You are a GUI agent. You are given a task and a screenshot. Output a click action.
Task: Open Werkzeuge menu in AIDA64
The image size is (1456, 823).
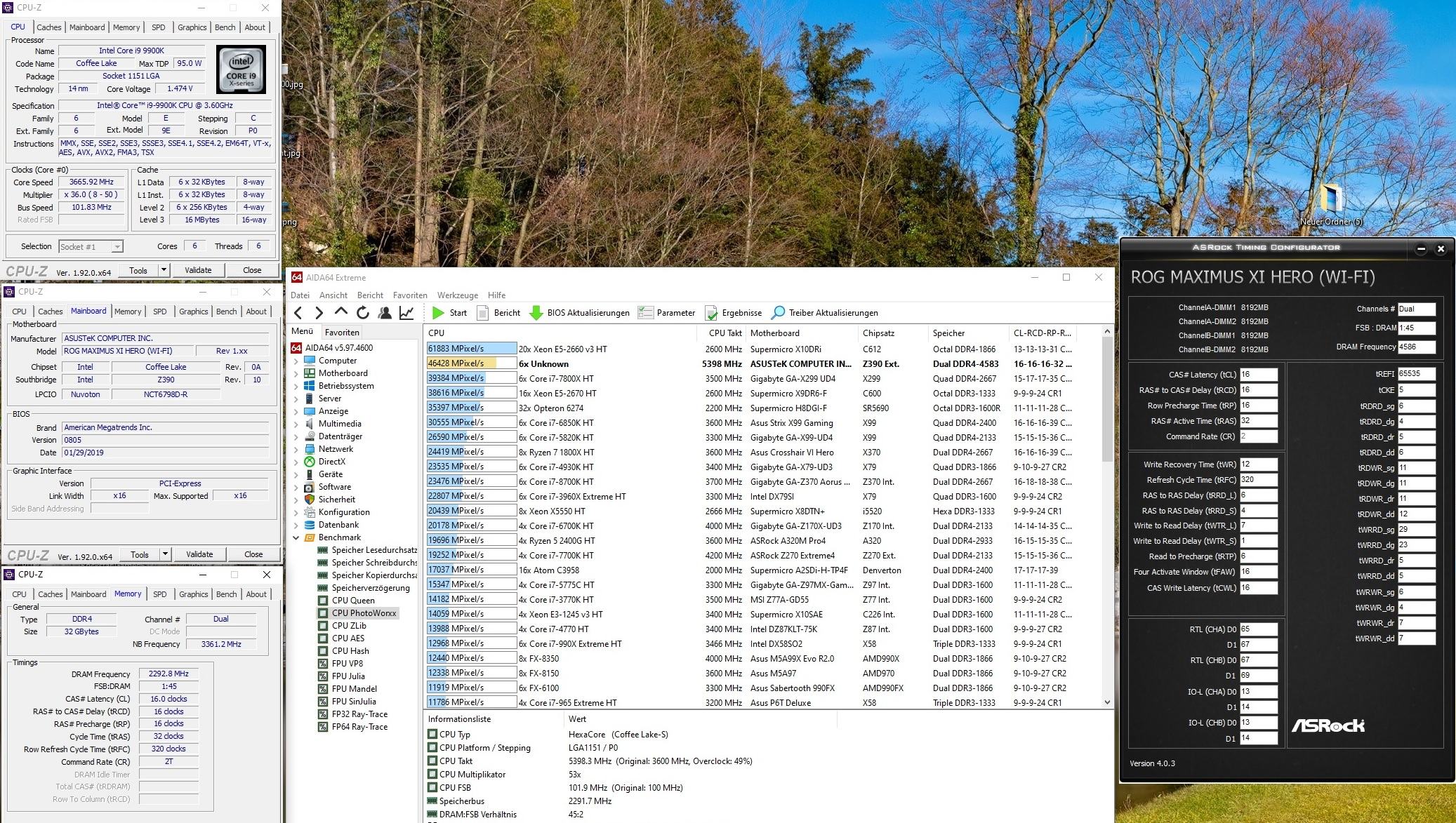[x=457, y=295]
